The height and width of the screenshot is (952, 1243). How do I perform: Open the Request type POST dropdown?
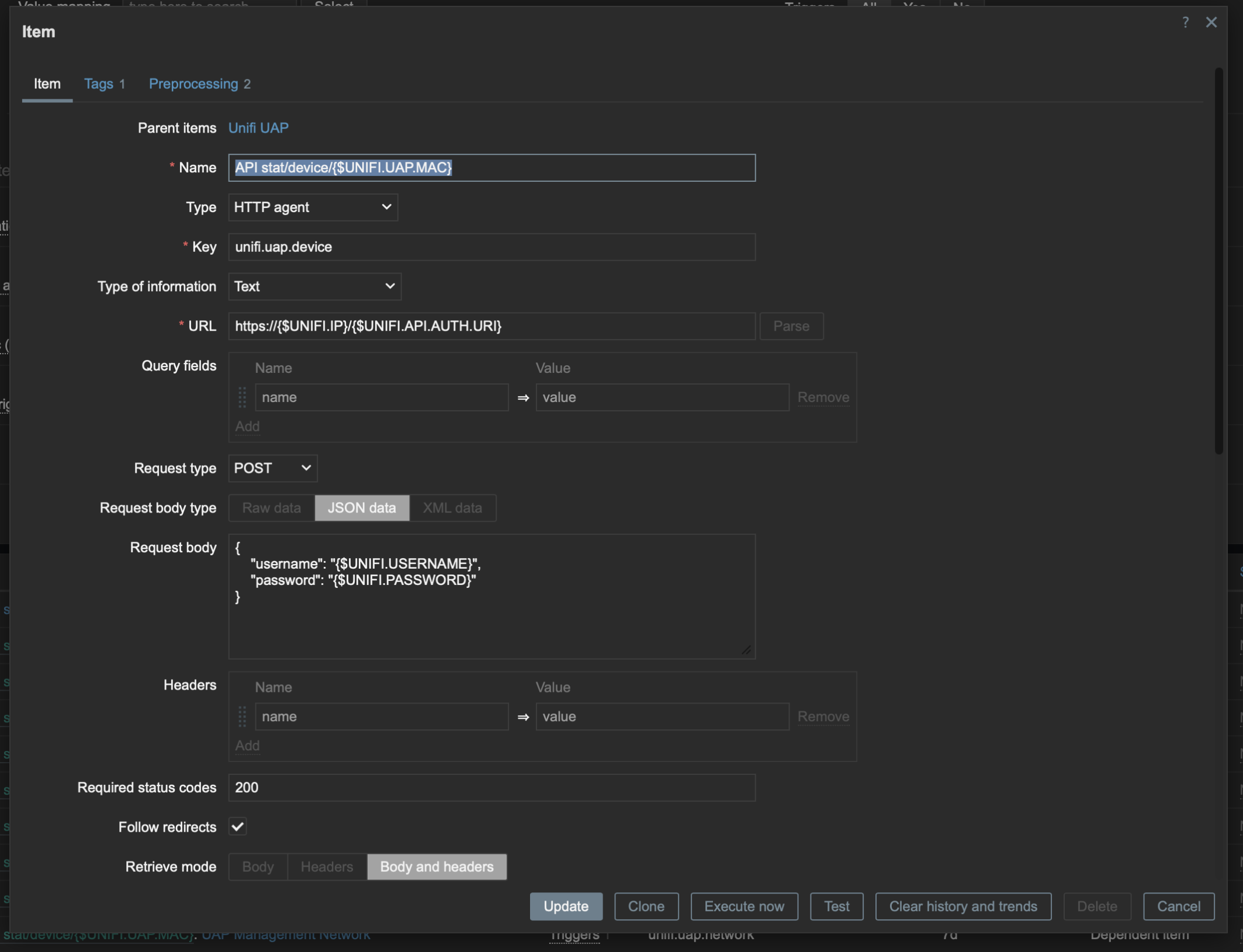pyautogui.click(x=272, y=468)
